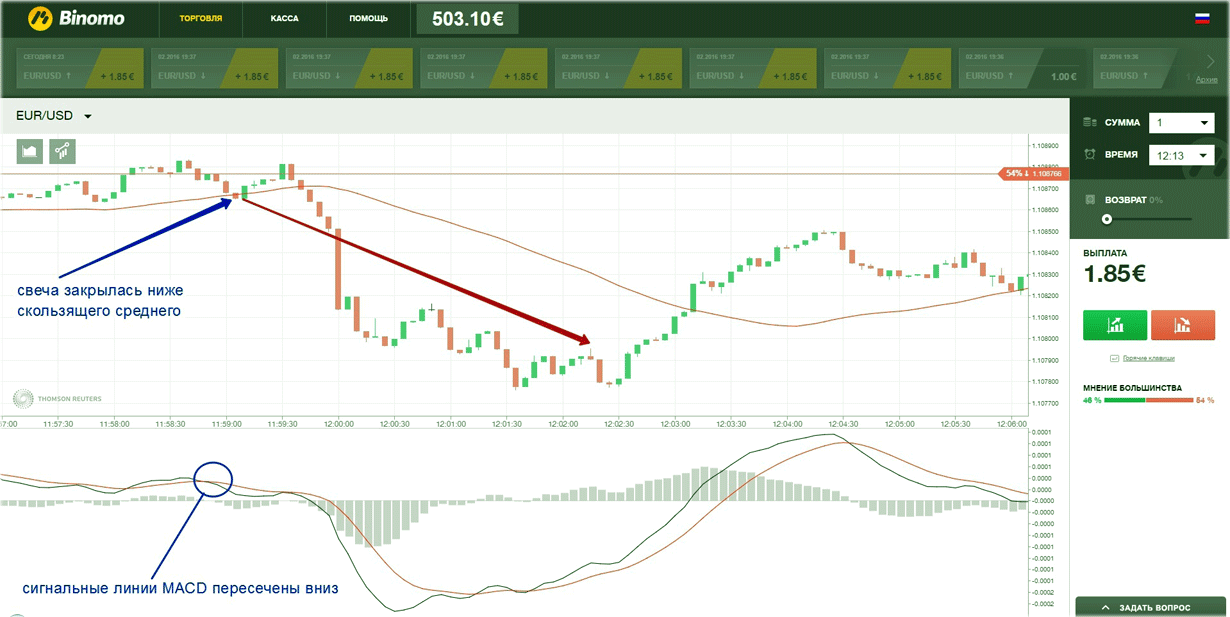Screen dimensions: 1230x617
Task: Click the Russian flag language icon
Action: click(x=1202, y=18)
